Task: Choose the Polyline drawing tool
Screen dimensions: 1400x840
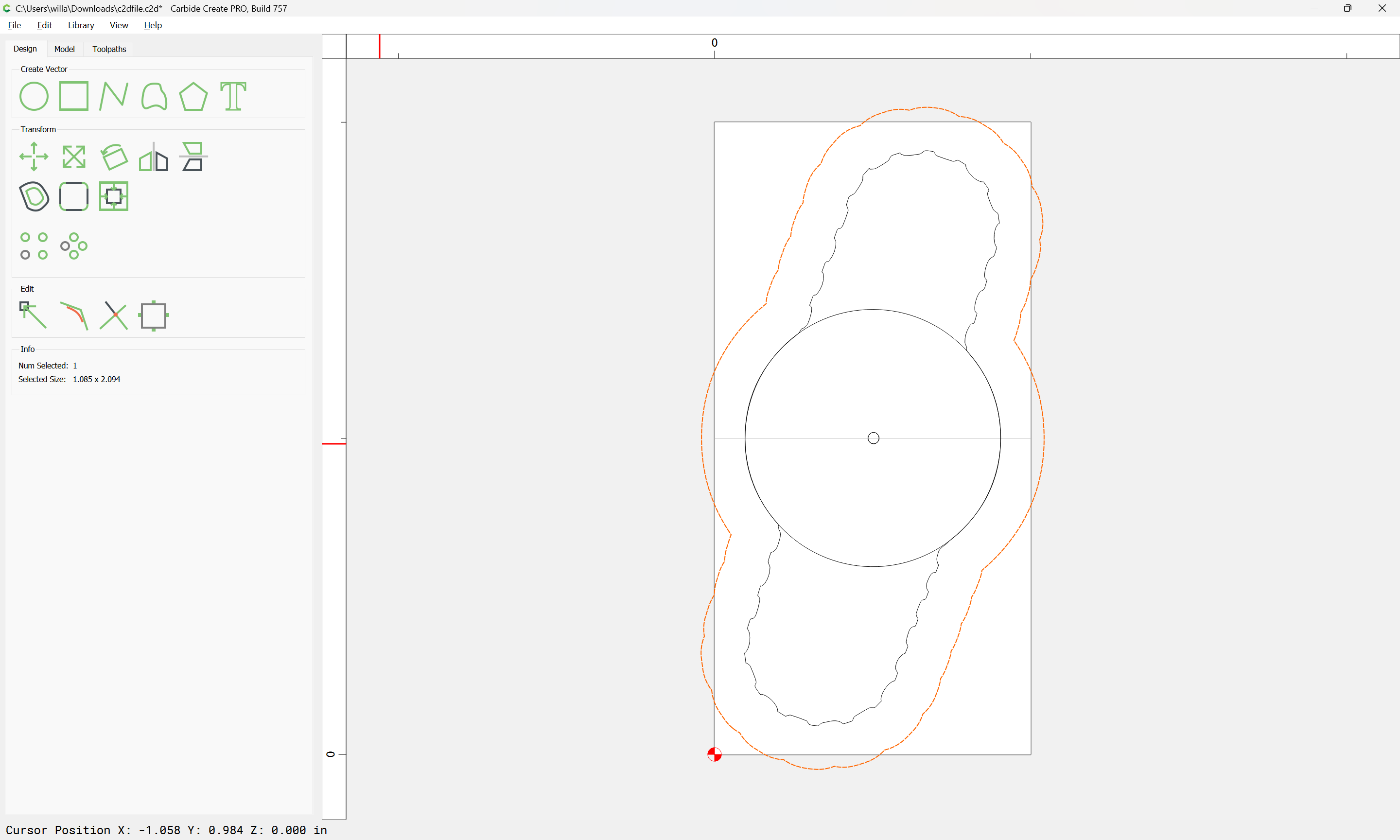Action: (x=114, y=96)
